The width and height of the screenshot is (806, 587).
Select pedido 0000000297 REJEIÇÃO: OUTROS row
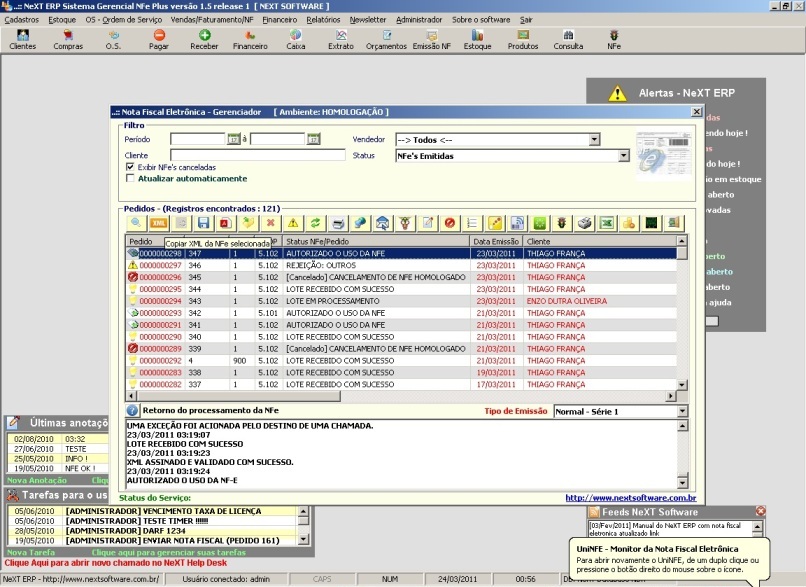[401, 265]
